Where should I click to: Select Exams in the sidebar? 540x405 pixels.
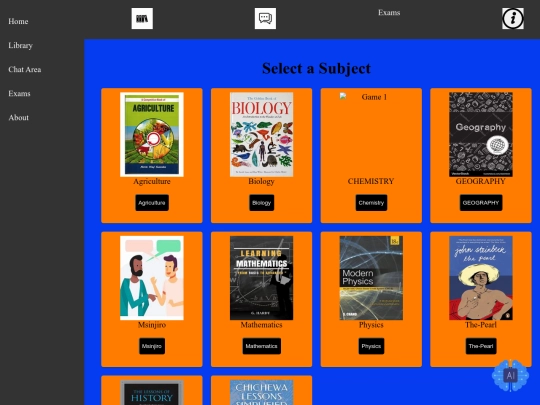coord(19,94)
